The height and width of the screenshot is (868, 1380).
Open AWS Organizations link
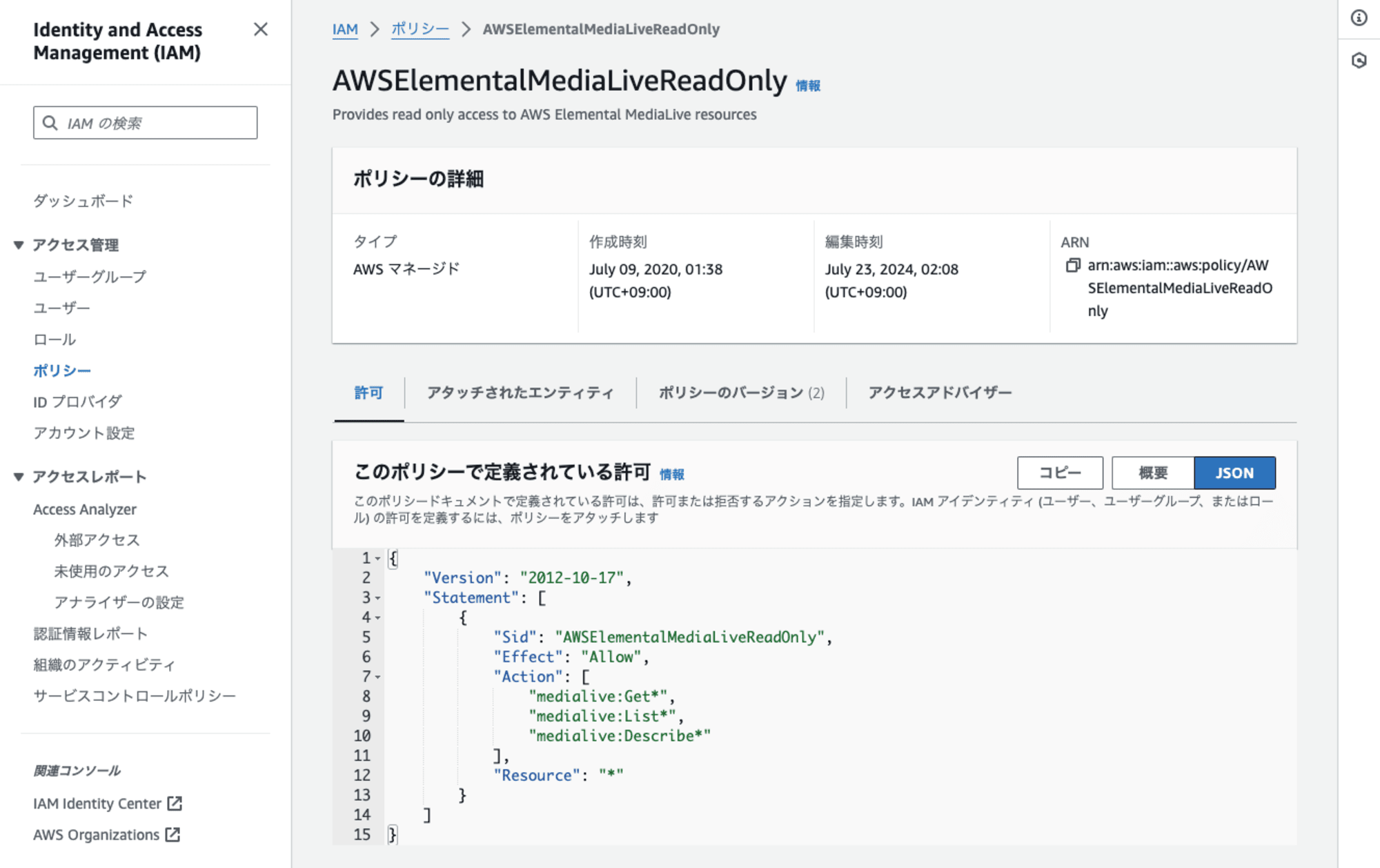click(96, 835)
